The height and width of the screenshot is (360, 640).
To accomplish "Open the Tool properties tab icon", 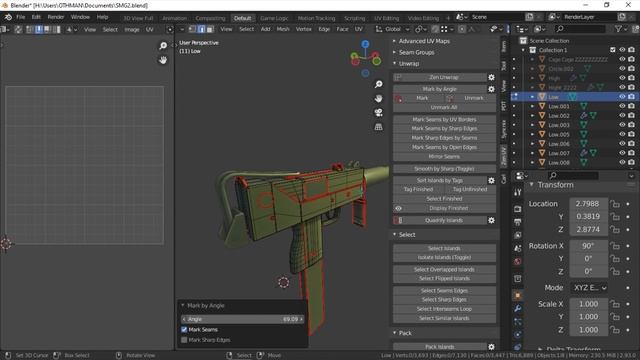I will coord(518,192).
